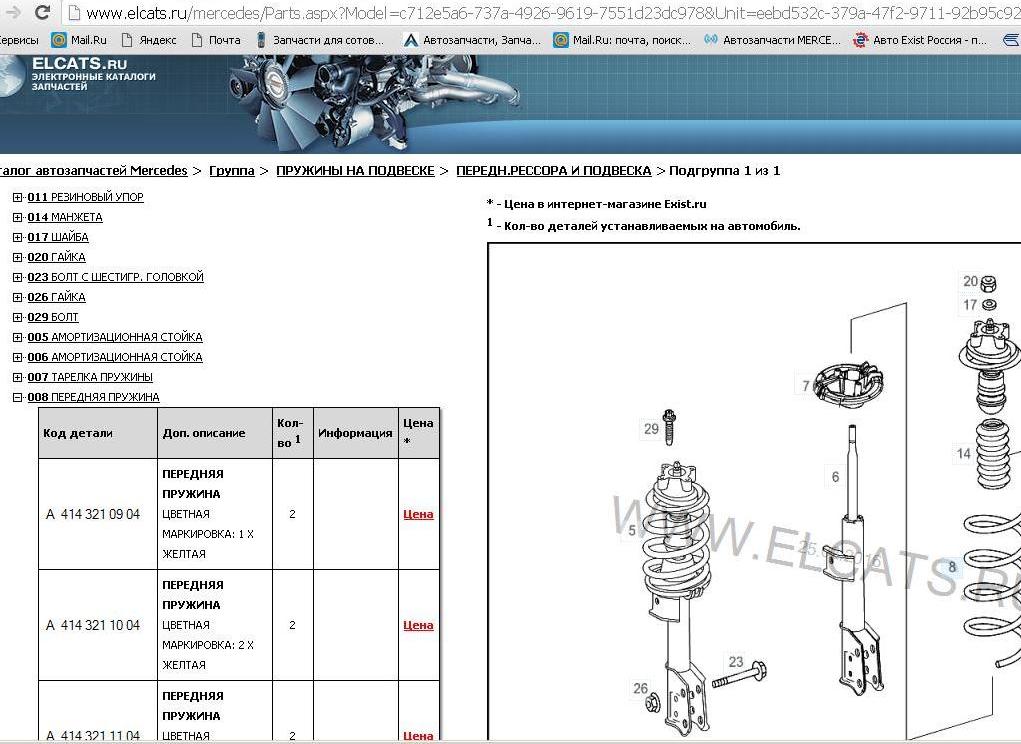This screenshot has width=1021, height=744.
Task: Go to Группа breadcrumb link
Action: pyautogui.click(x=231, y=171)
